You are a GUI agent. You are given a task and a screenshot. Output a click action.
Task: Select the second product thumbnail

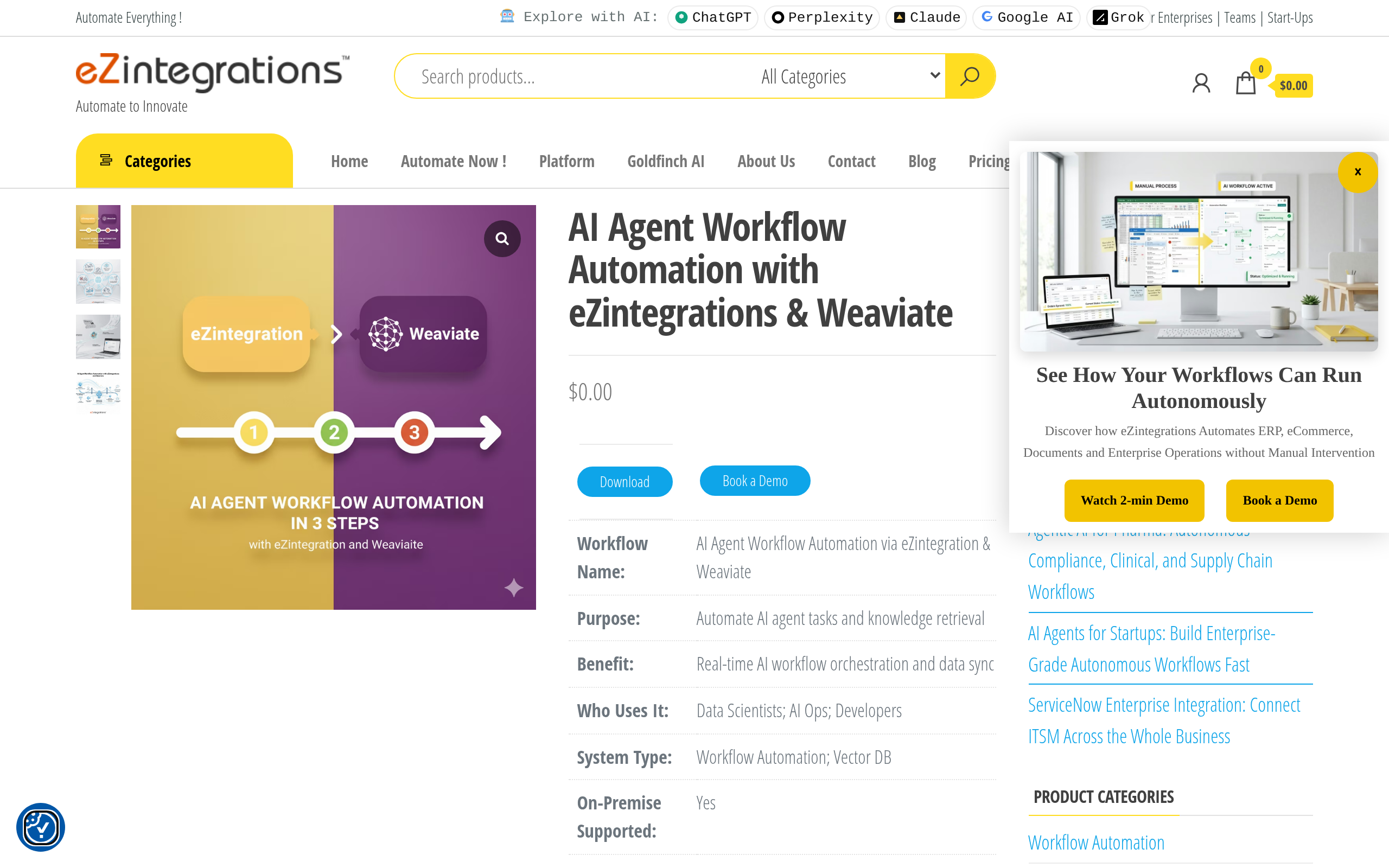[x=98, y=282]
